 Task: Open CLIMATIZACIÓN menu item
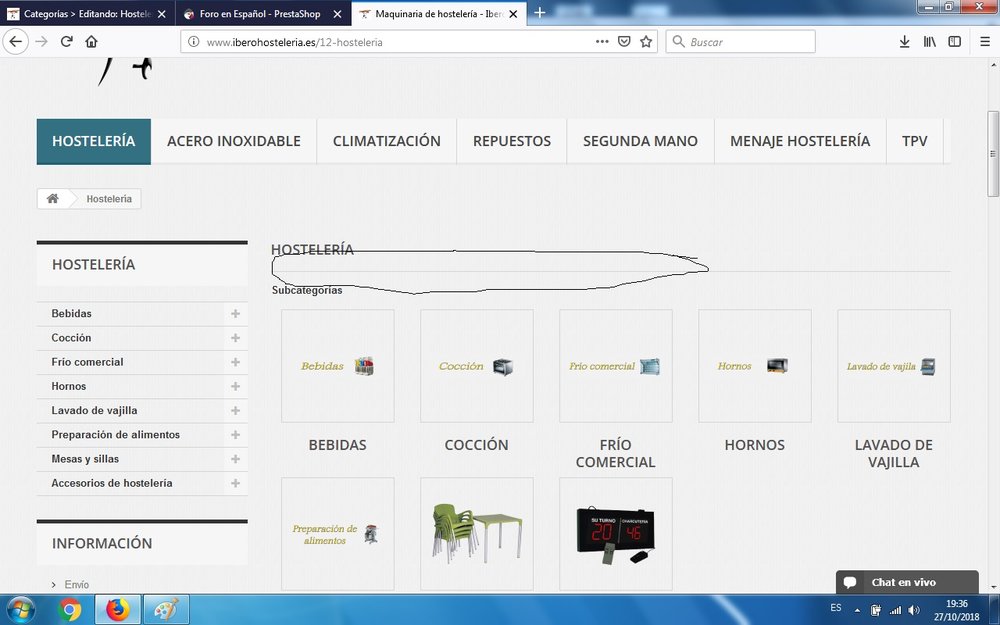tap(386, 142)
